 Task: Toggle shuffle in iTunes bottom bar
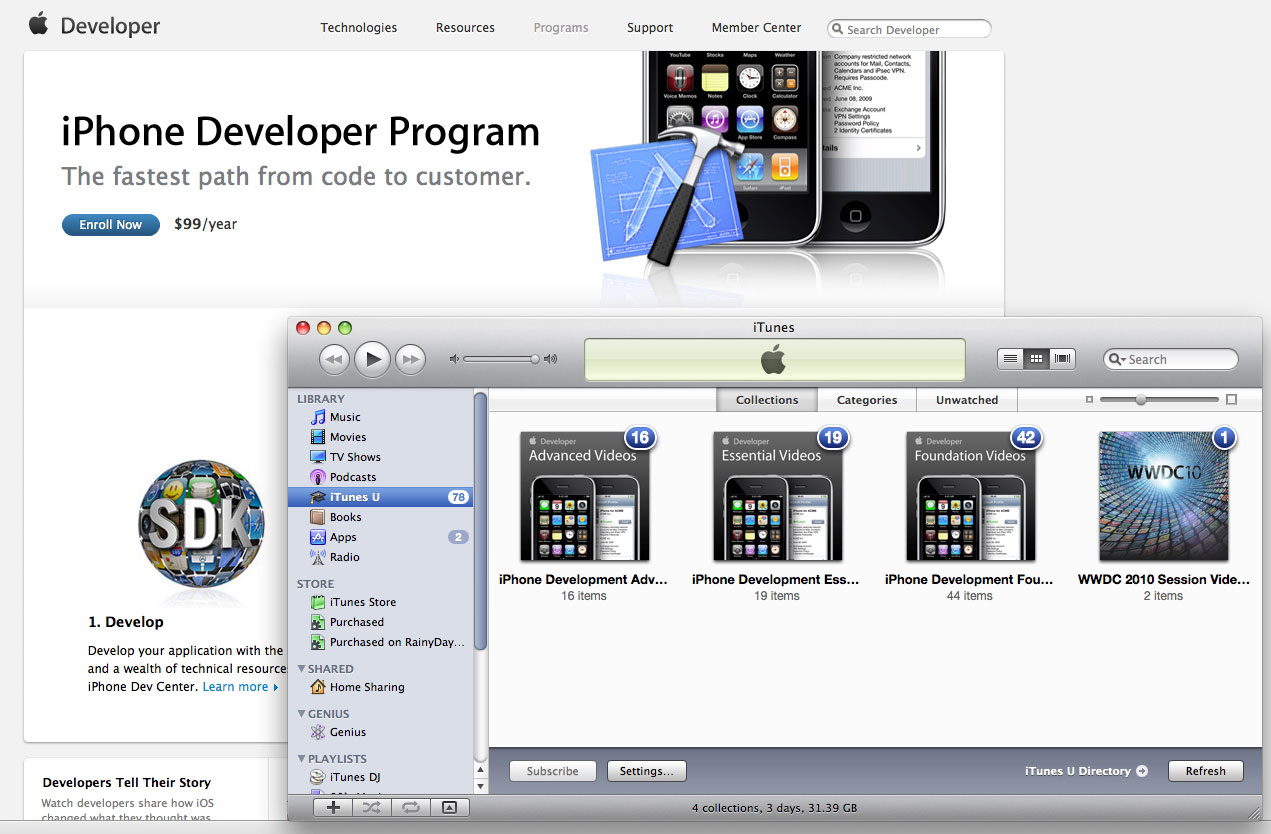pyautogui.click(x=372, y=808)
